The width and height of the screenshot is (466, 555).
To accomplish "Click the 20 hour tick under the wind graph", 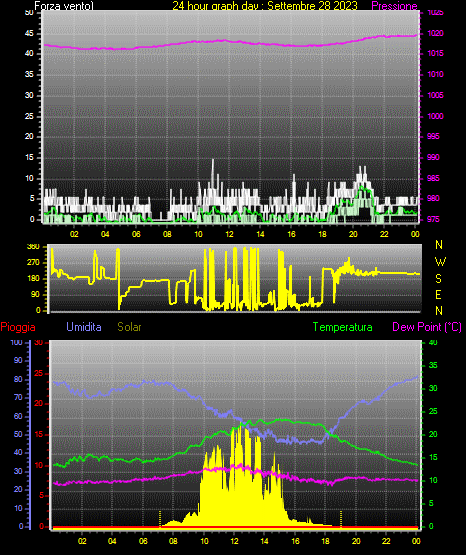I will click(x=353, y=234).
